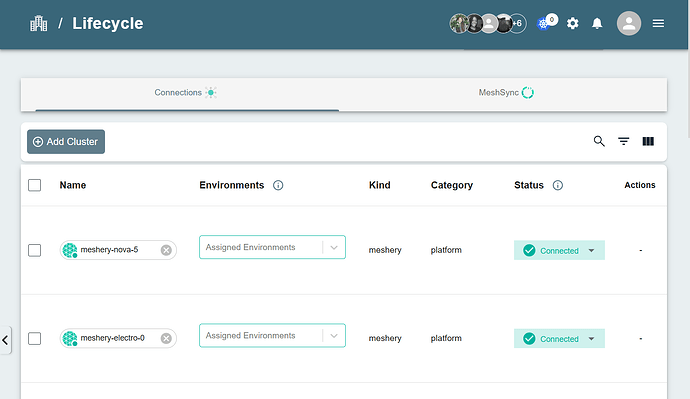Check the box for meshery-nova-5 row
The height and width of the screenshot is (399, 690).
(x=34, y=250)
